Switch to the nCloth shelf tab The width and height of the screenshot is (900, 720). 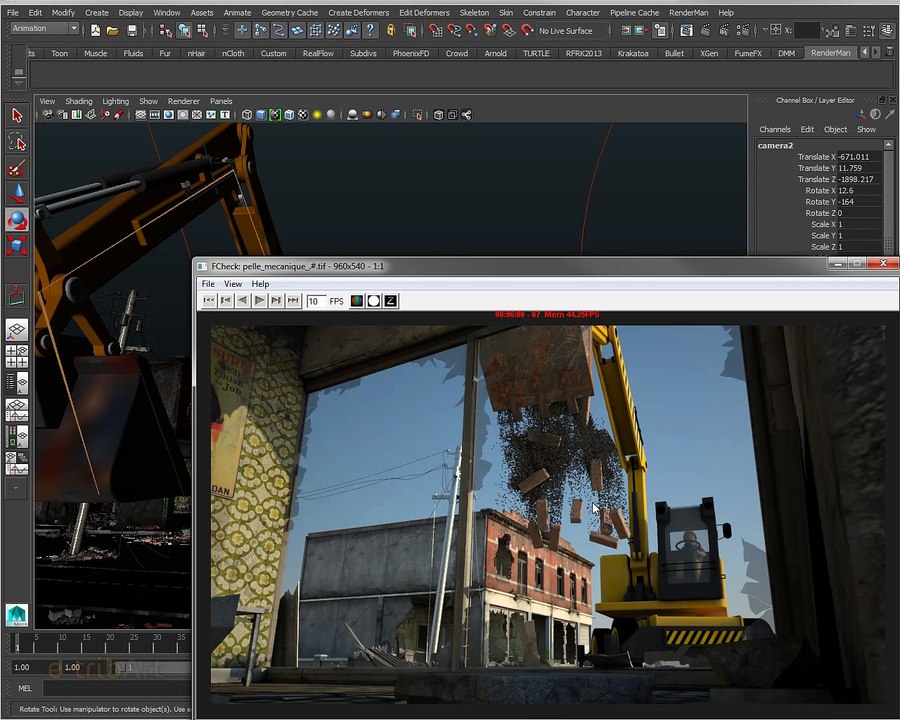click(233, 53)
